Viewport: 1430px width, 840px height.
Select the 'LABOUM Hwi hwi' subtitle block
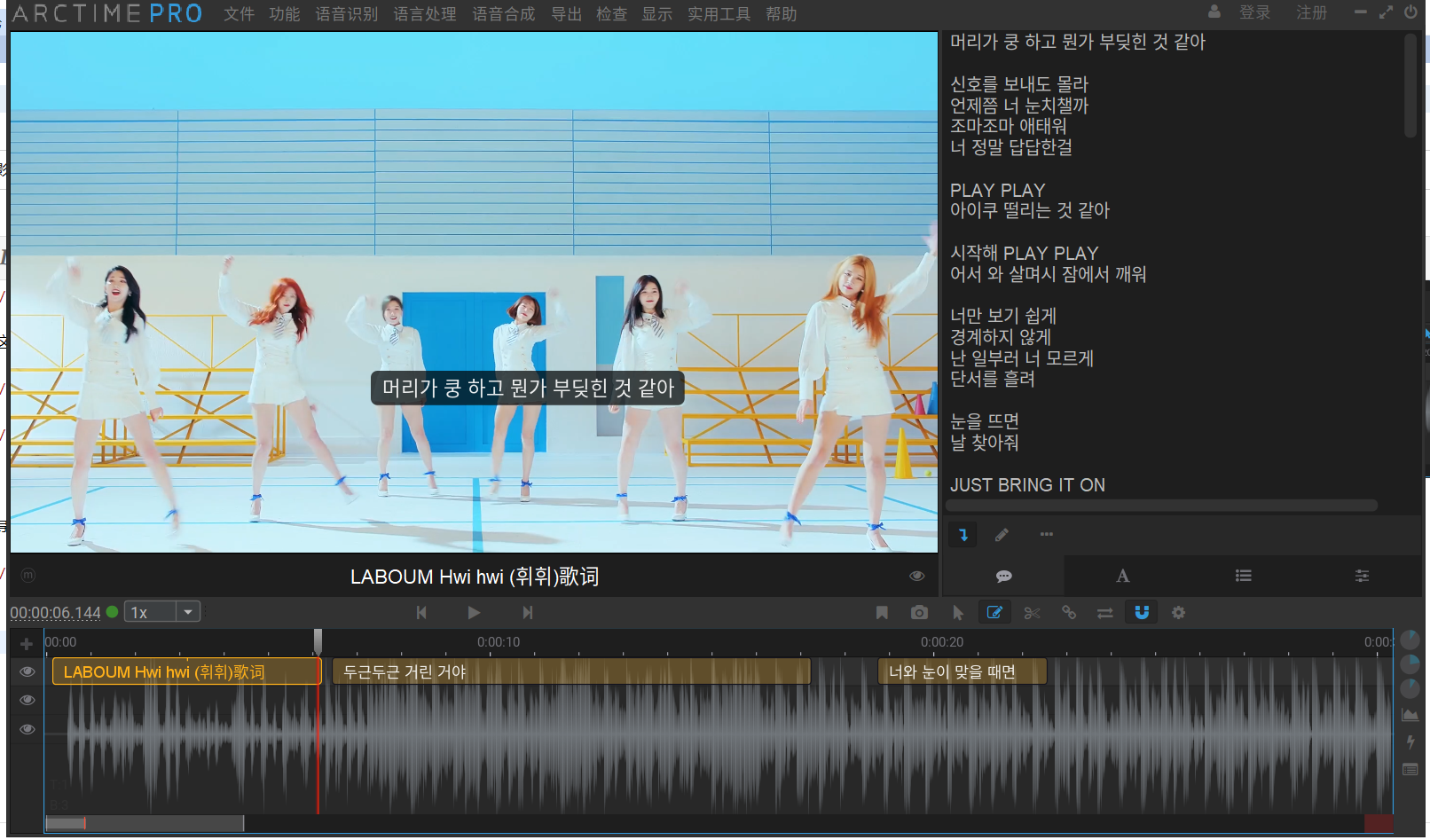coord(186,671)
